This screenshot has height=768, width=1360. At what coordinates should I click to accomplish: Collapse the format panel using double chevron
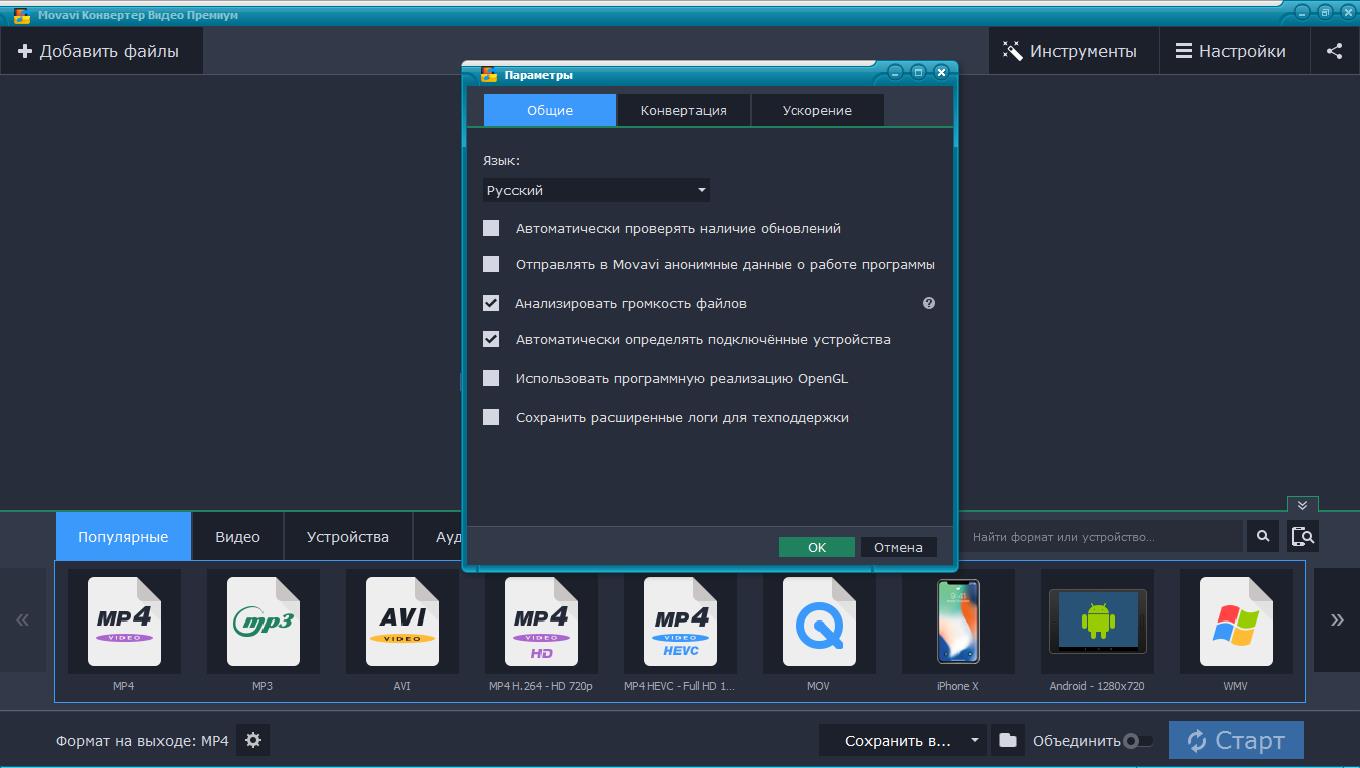click(1302, 505)
